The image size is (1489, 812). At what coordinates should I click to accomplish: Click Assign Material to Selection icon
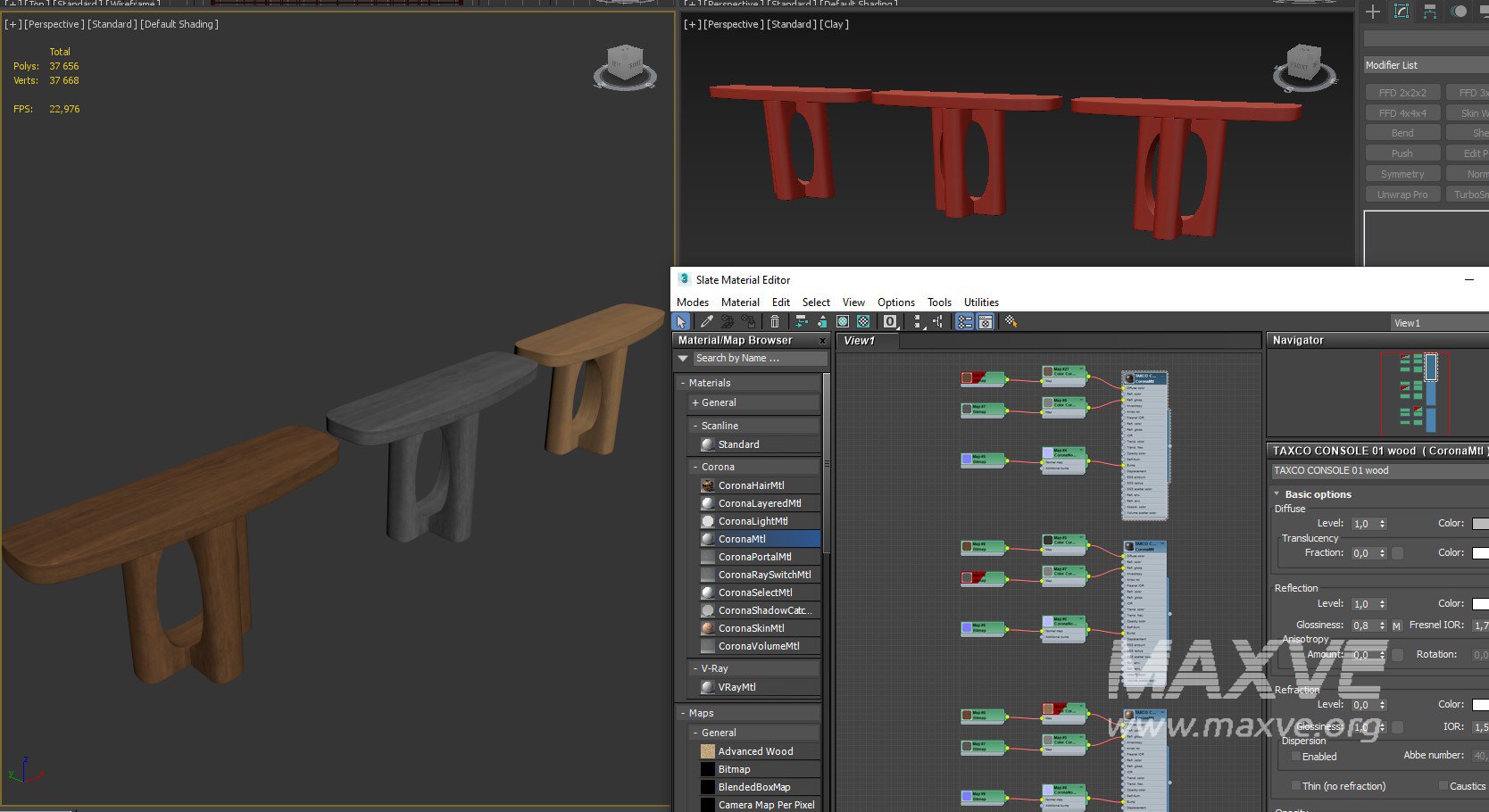coord(749,322)
